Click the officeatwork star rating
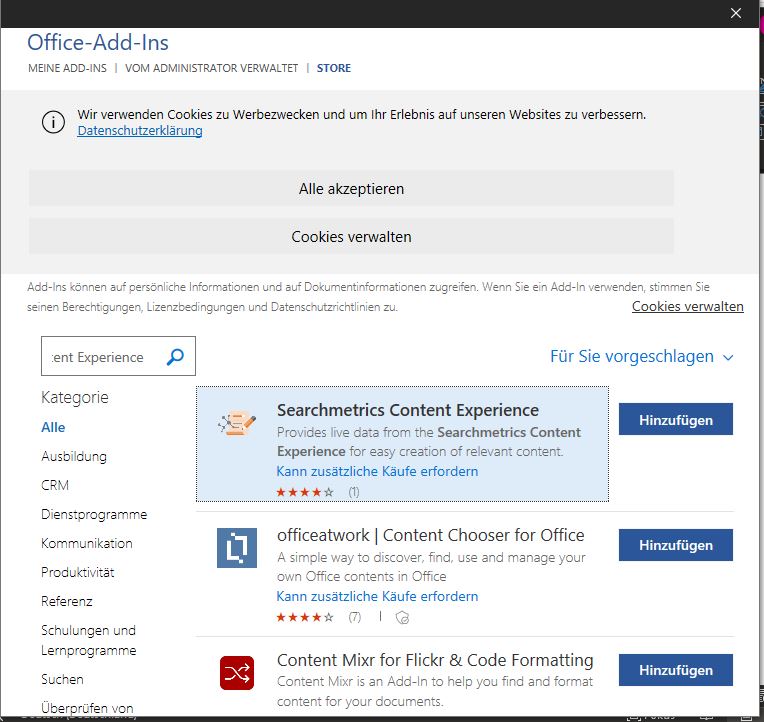The image size is (764, 722). (305, 617)
